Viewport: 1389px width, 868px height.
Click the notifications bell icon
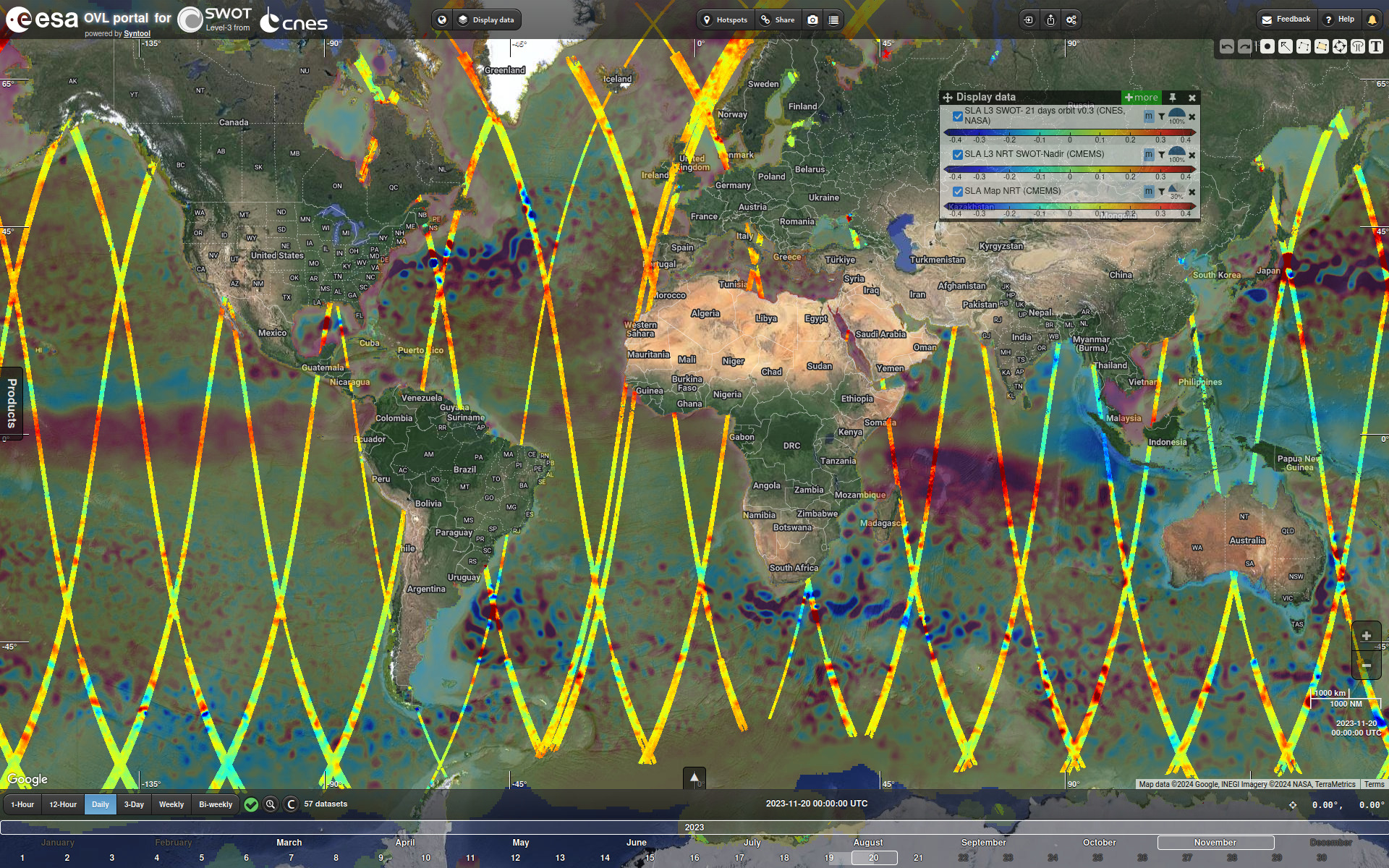[1372, 20]
